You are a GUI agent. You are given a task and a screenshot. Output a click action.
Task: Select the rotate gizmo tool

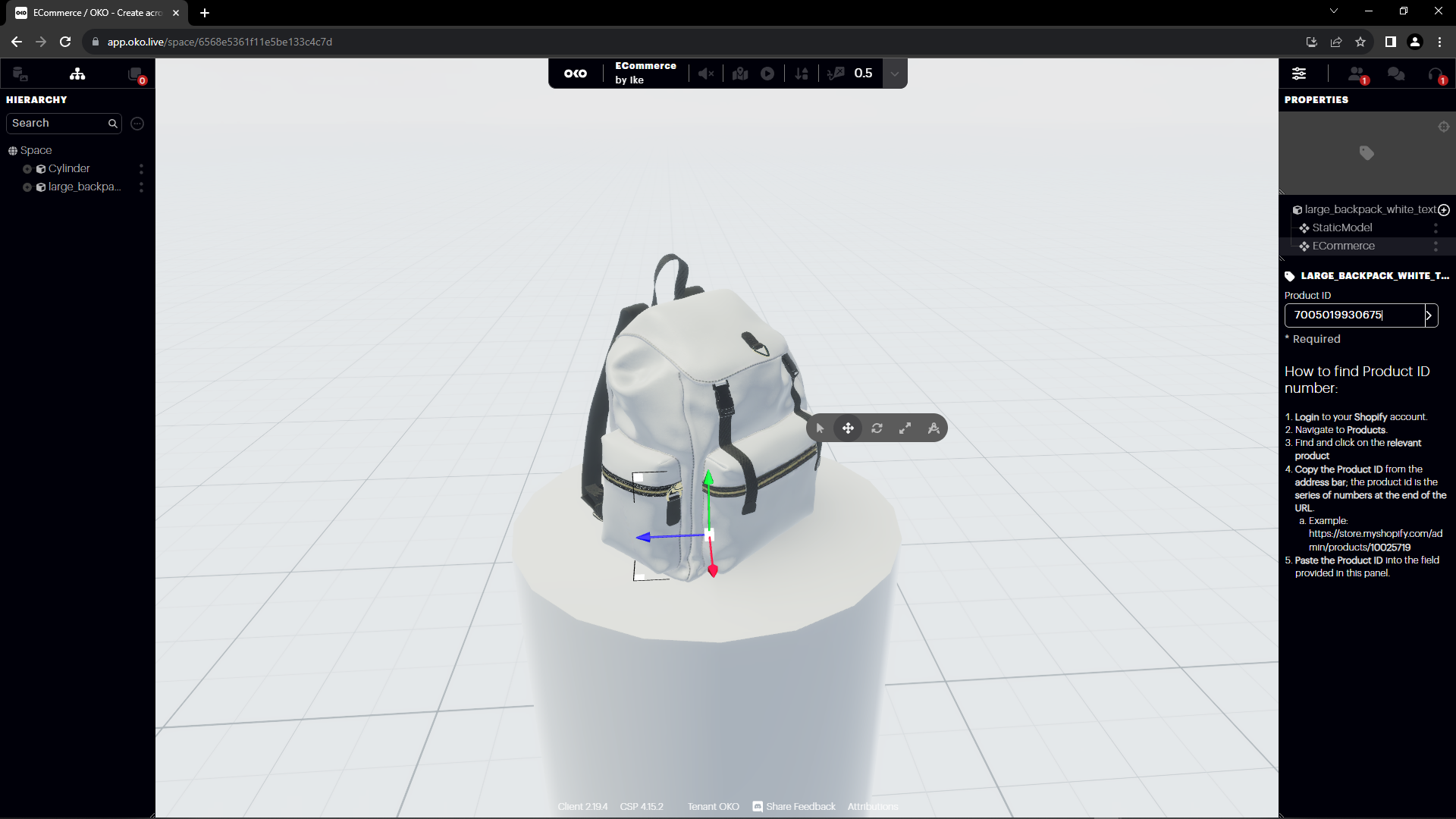[x=877, y=428]
